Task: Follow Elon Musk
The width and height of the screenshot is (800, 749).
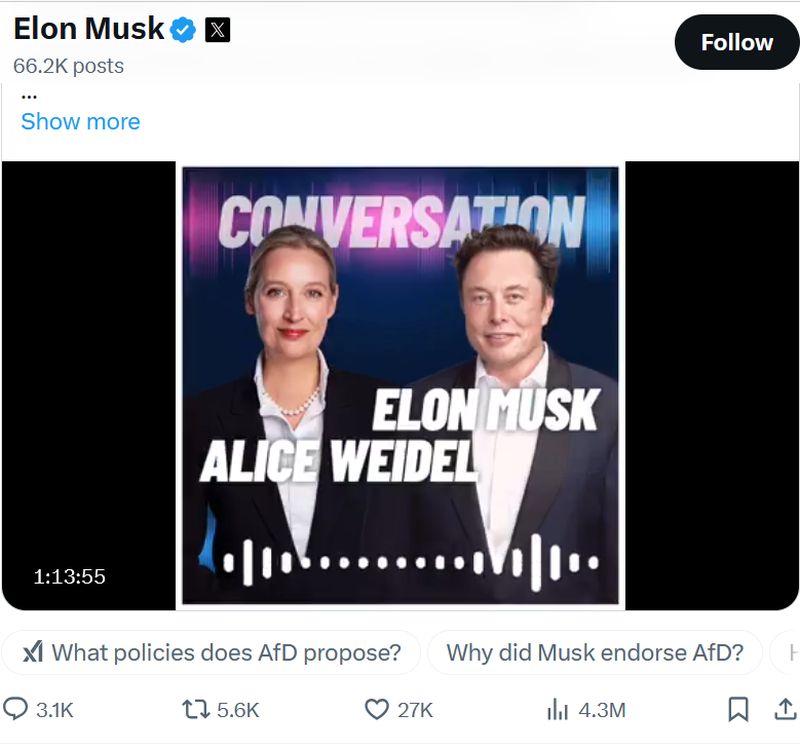Action: pyautogui.click(x=737, y=42)
